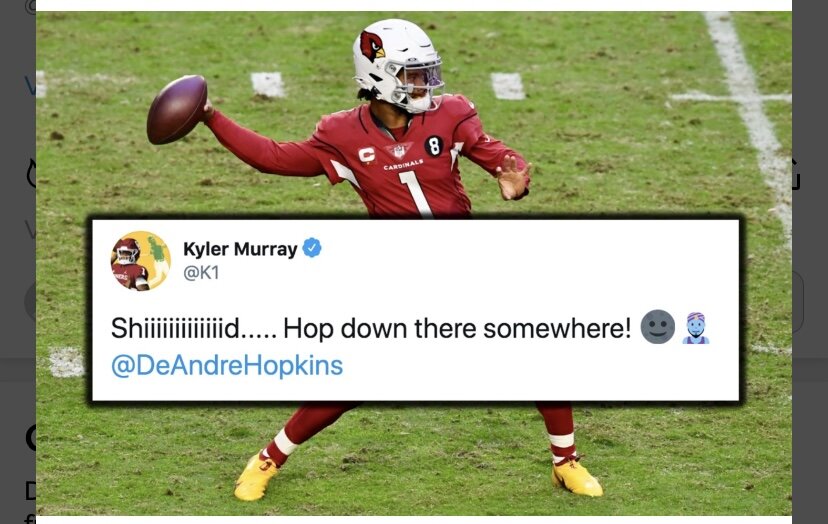Click the CARDINALS wordmark on the jersey
828x524 pixels.
pos(403,164)
